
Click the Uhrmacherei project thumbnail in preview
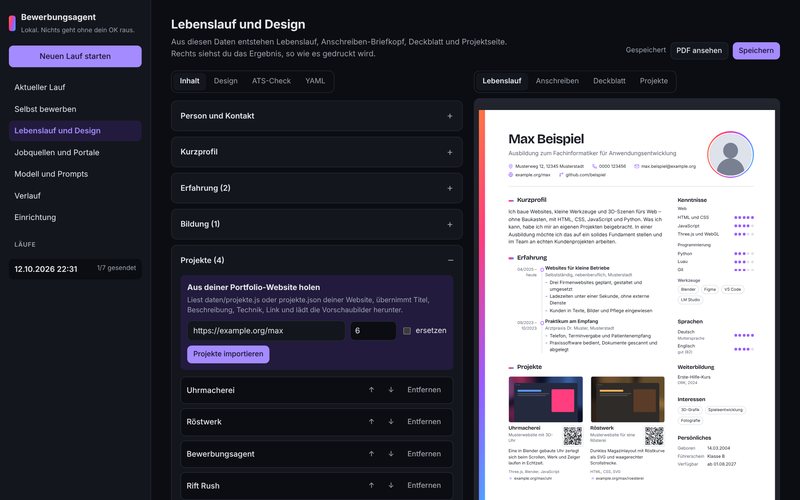click(x=545, y=399)
